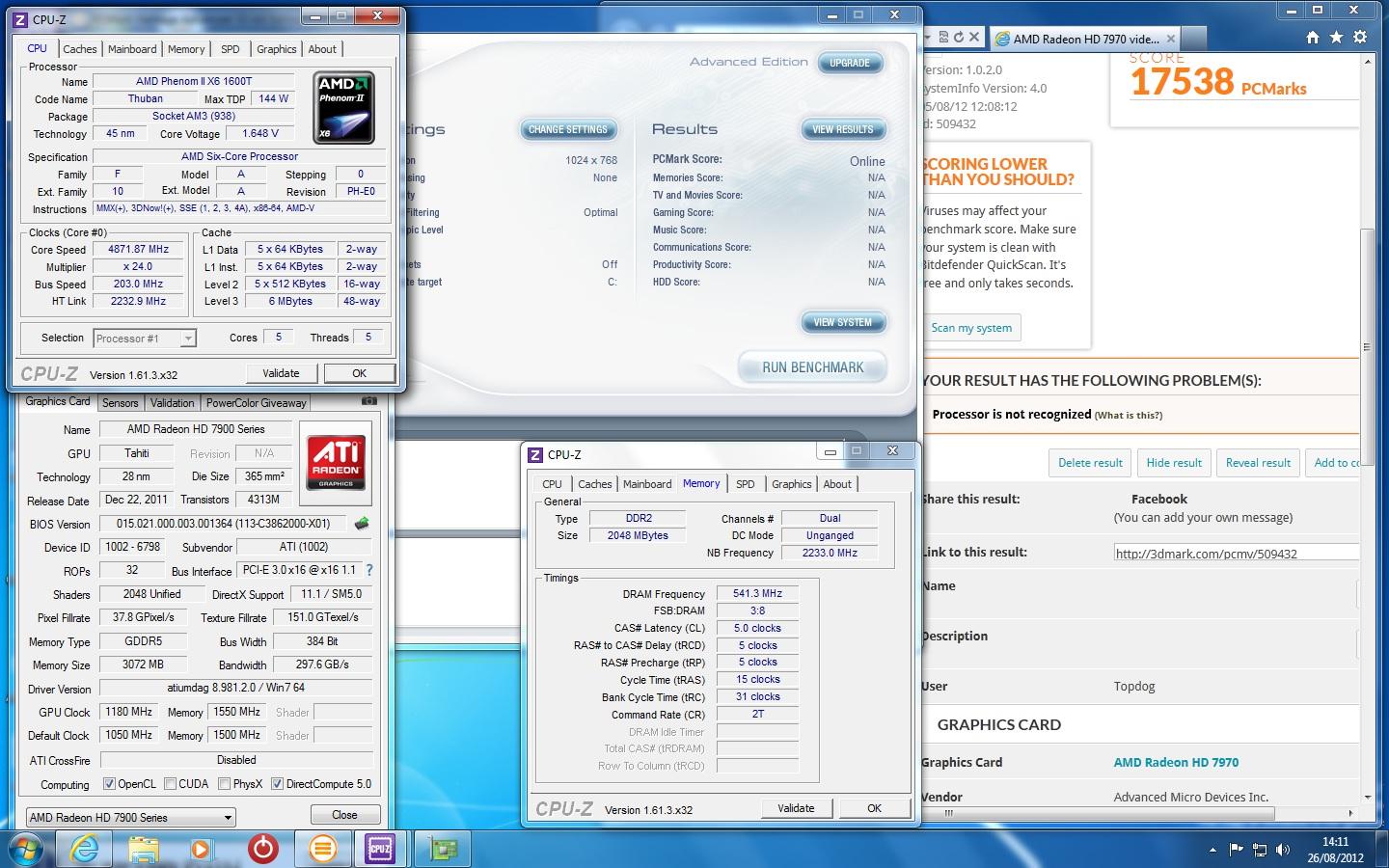
Task: Switch to Caches tab in top CPU-Z window
Action: [x=80, y=49]
